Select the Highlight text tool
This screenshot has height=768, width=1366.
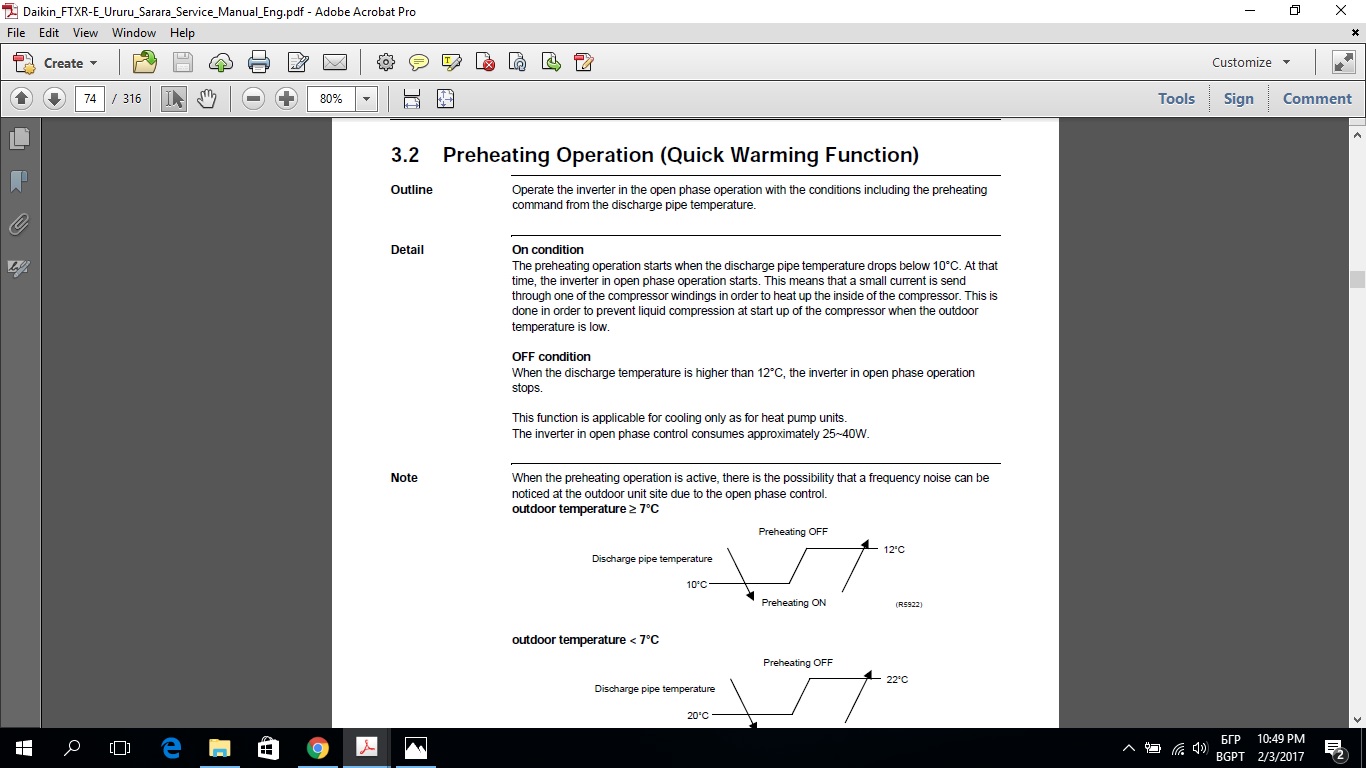point(452,62)
